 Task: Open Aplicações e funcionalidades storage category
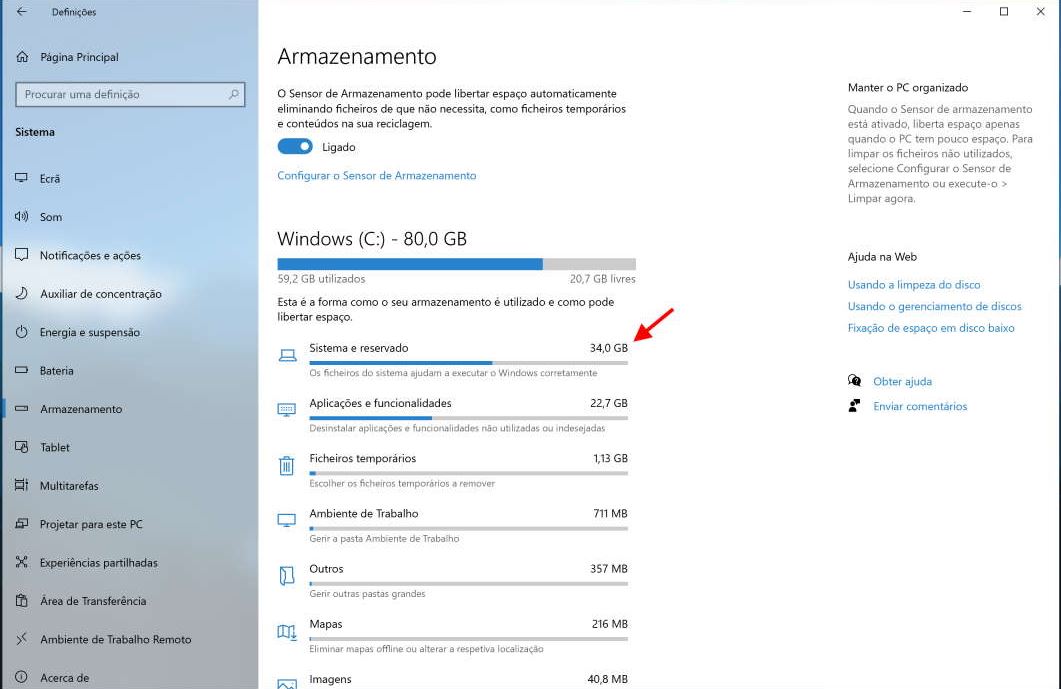453,415
